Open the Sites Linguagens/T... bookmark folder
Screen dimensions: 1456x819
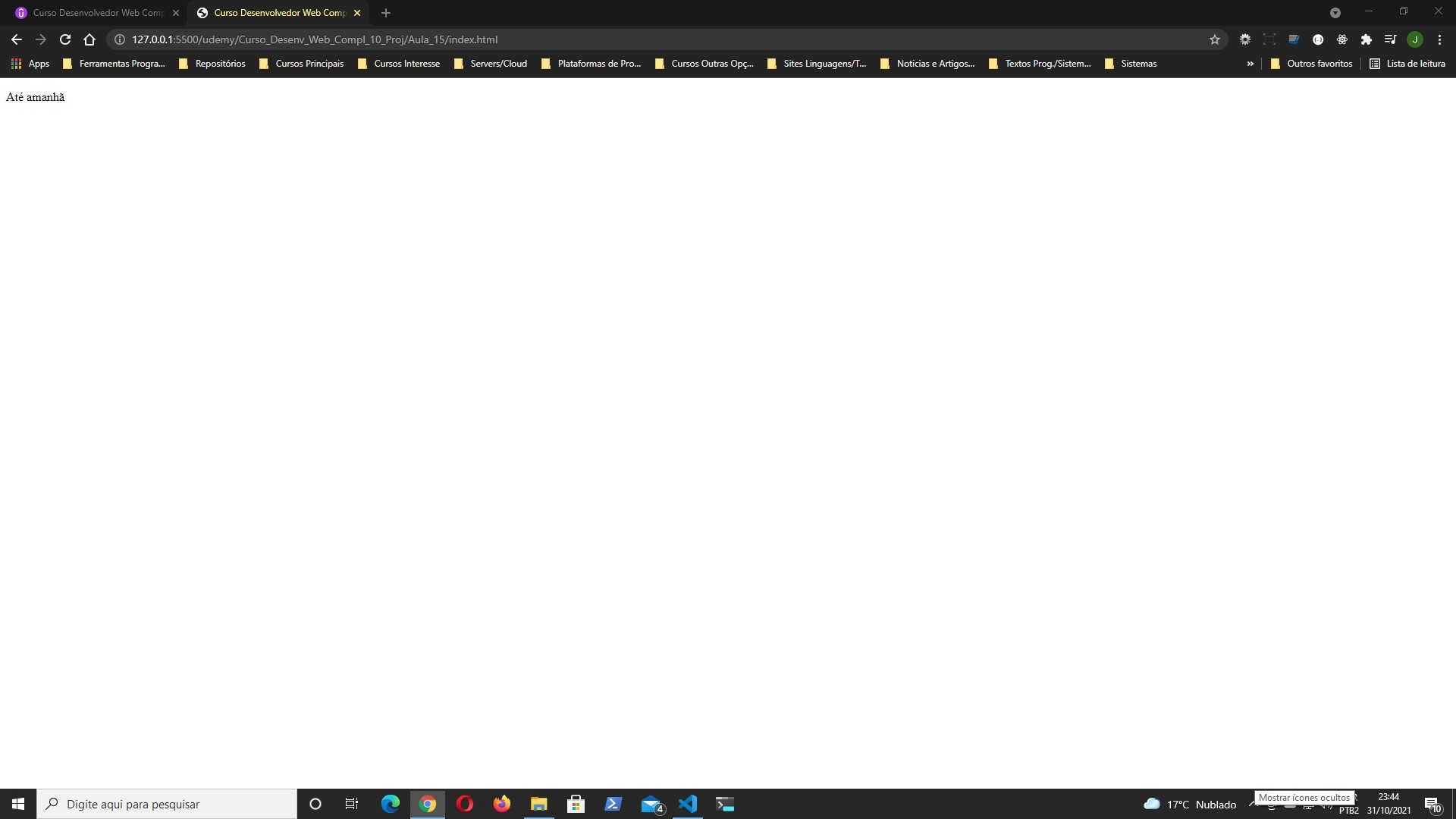[x=817, y=64]
